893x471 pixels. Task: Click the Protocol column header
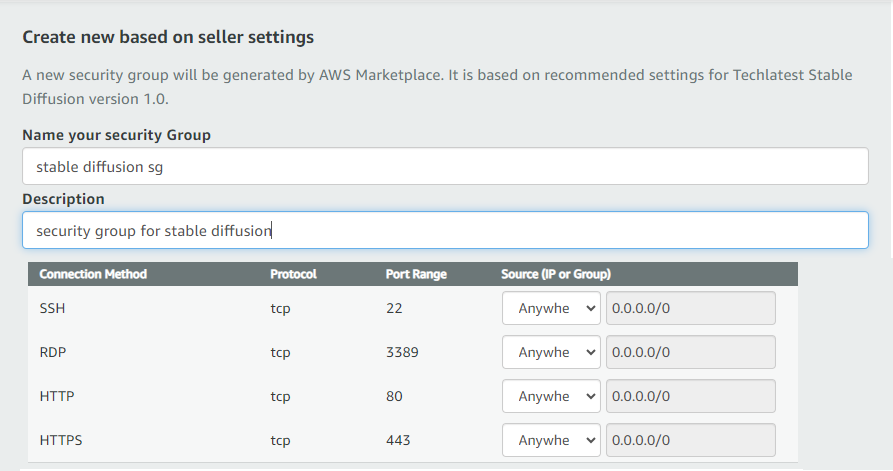[293, 274]
